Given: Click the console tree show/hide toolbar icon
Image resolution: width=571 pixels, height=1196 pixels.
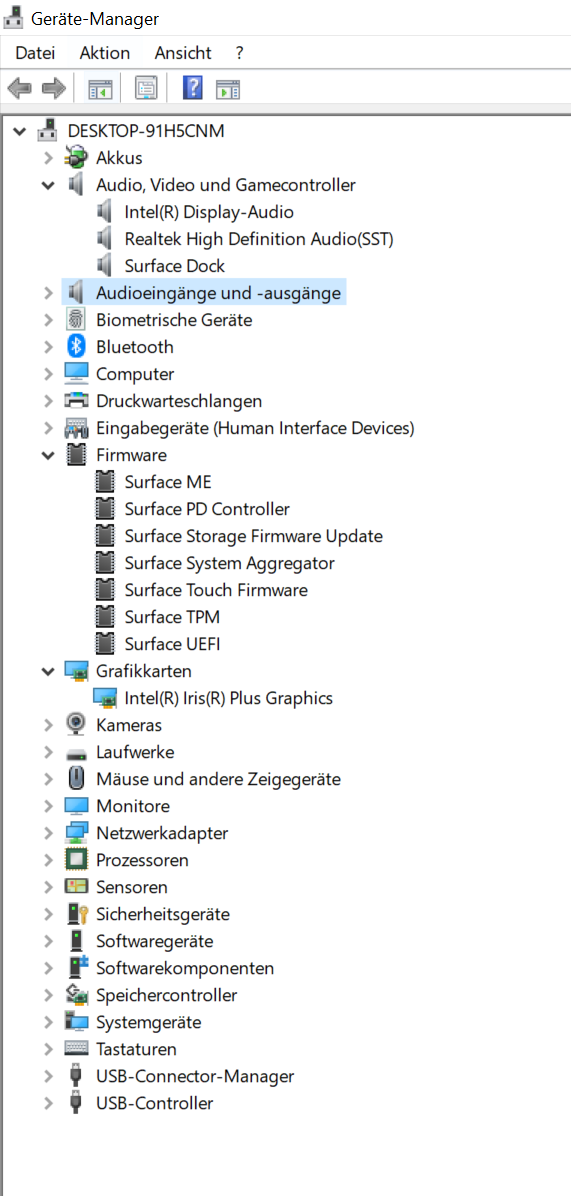Looking at the screenshot, I should 100,88.
